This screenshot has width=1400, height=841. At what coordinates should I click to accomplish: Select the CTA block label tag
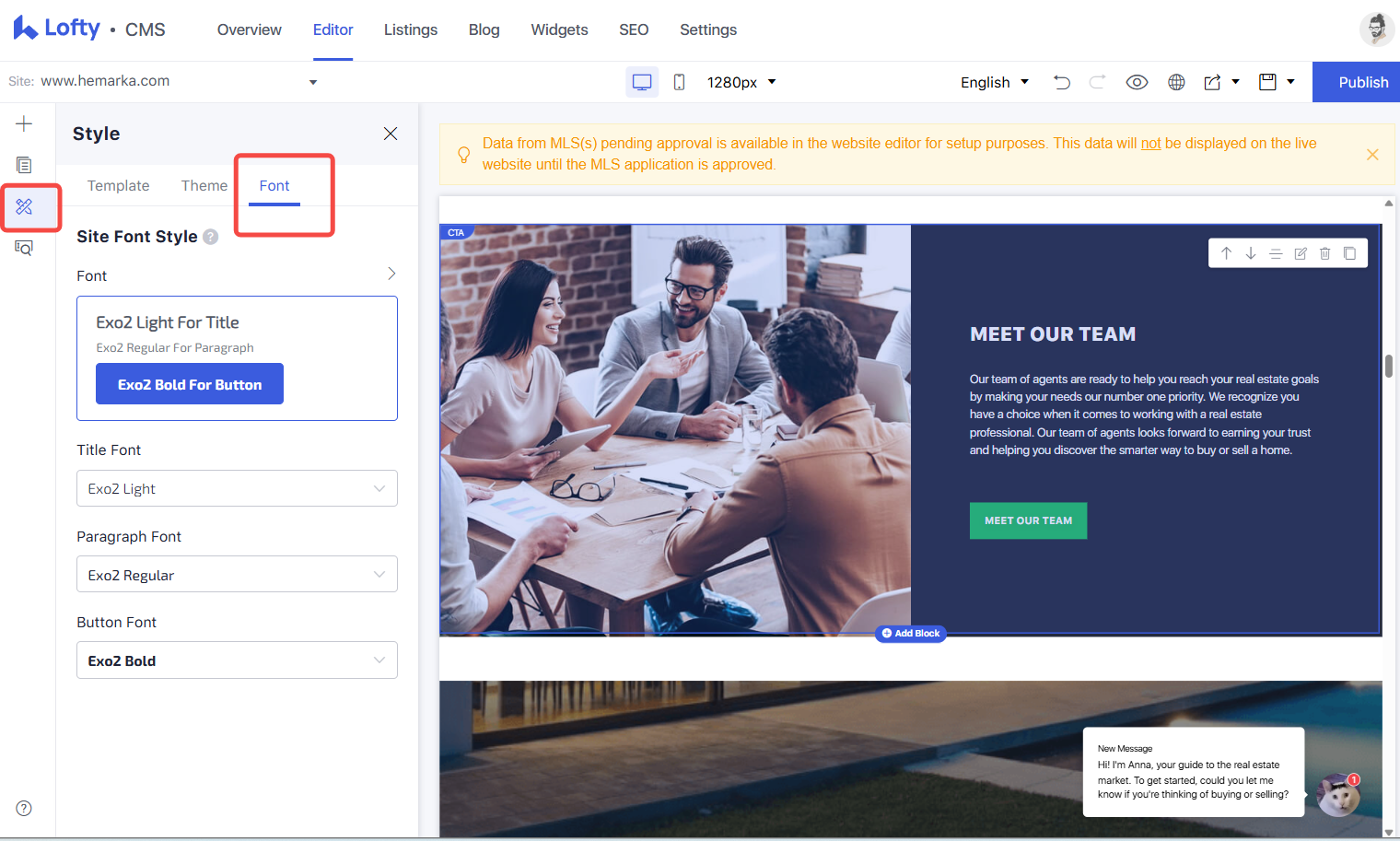click(456, 232)
